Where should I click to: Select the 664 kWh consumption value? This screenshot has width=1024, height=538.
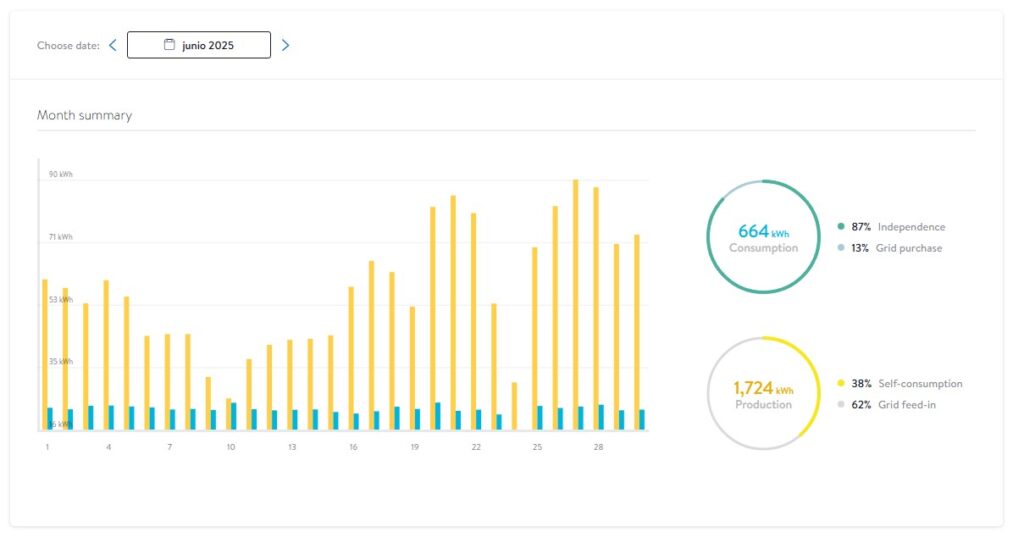pyautogui.click(x=763, y=231)
